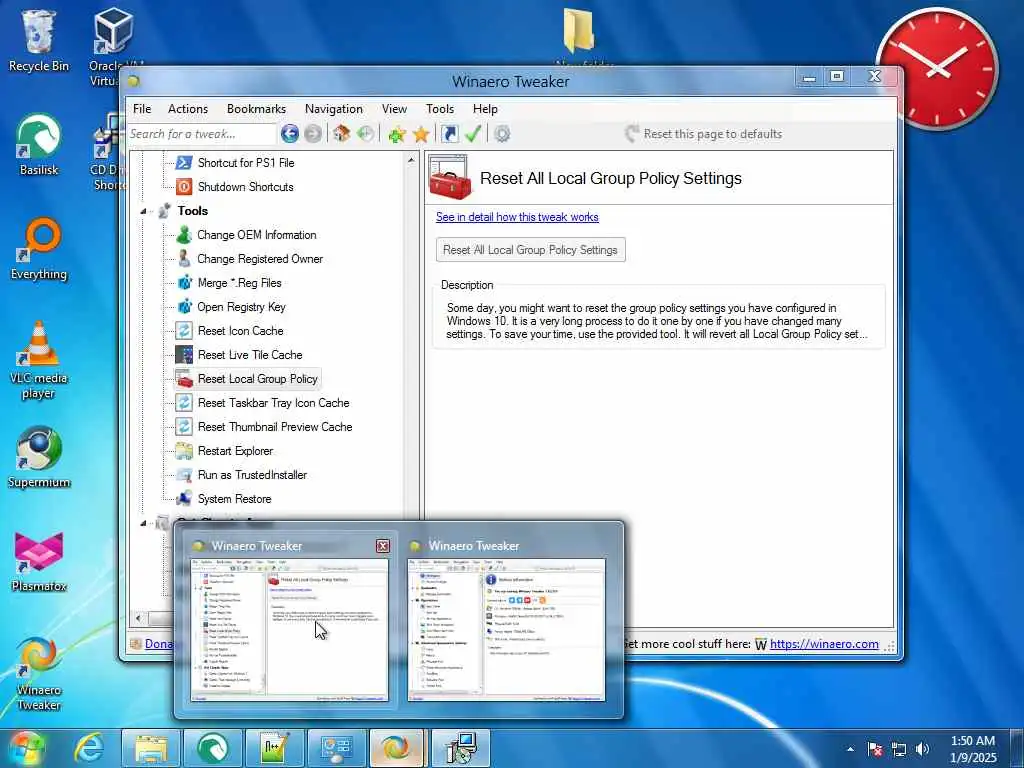Select the Everything desktop shortcut
Viewport: 1024px width, 768px height.
[39, 249]
